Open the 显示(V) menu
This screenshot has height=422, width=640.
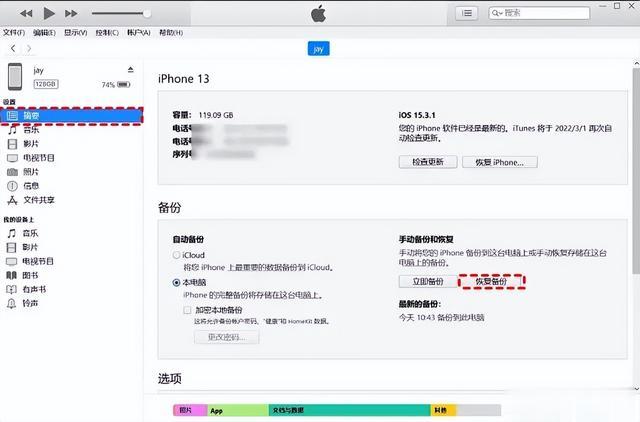coord(76,33)
